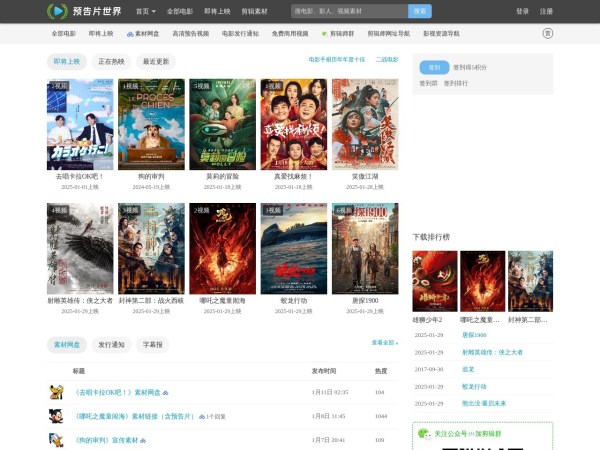
Task: Click the 登录 login link
Action: tap(522, 11)
